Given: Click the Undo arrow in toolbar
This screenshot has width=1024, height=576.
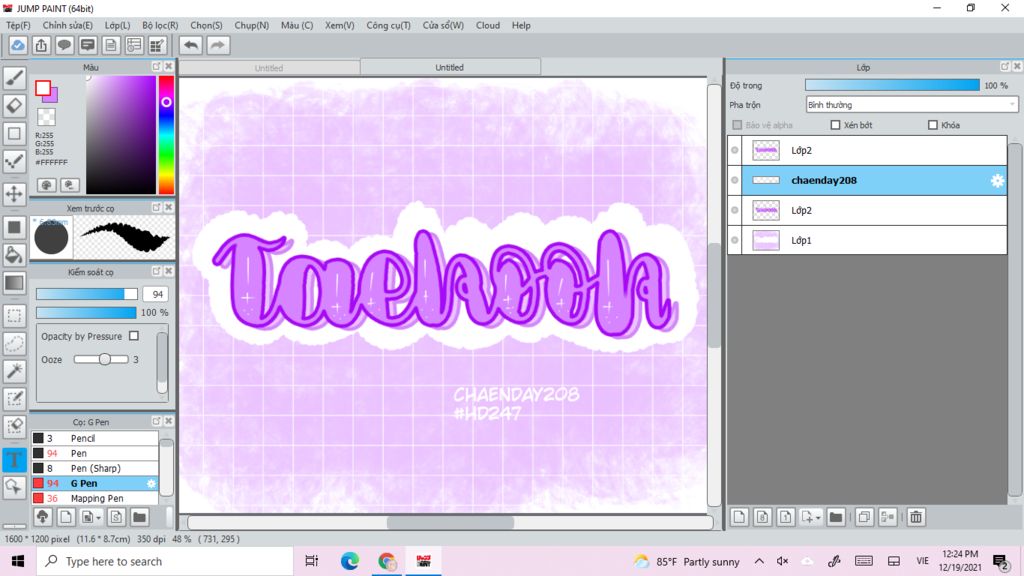Looking at the screenshot, I should 190,45.
